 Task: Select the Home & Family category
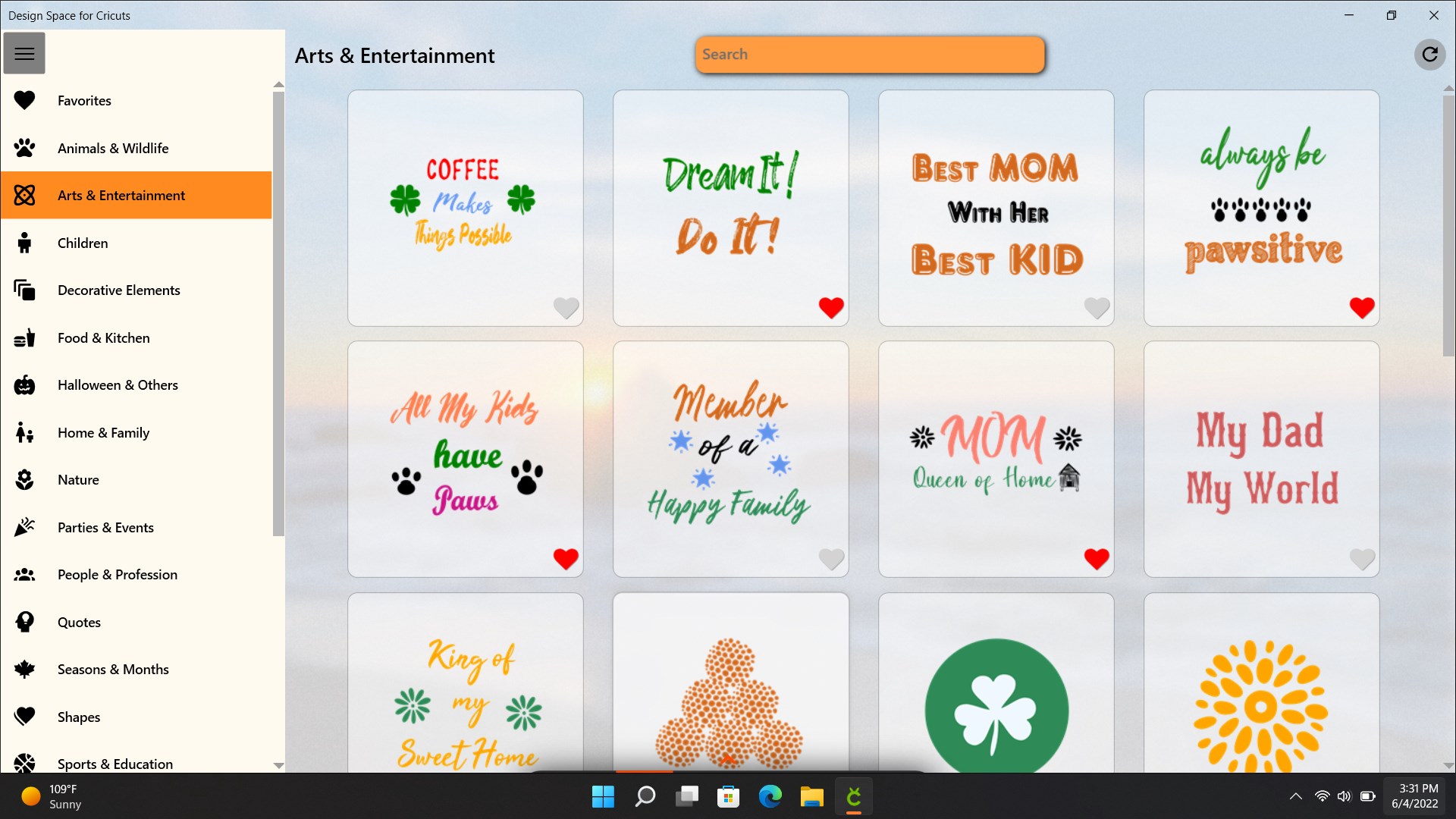click(24, 432)
